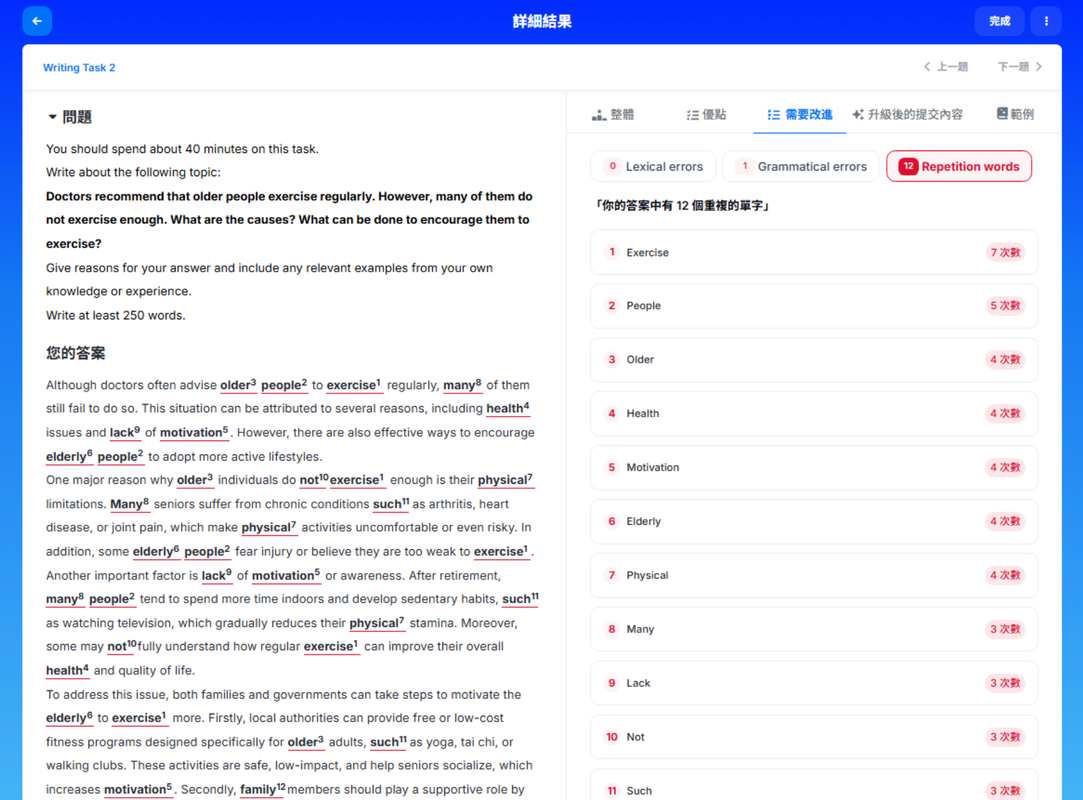1083x800 pixels.
Task: Collapse the 問題 section triangle
Action: coord(53,117)
